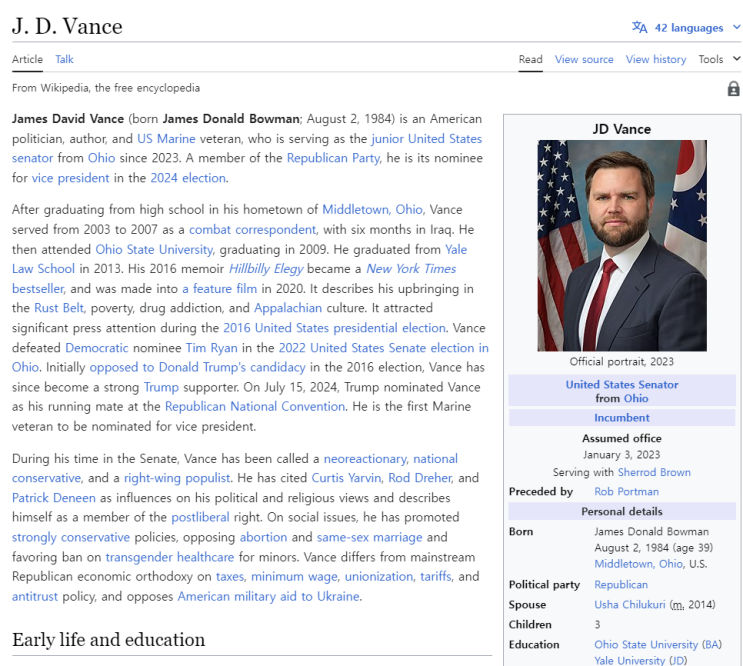Click the same-sex marriage link
743x666 pixels.
point(369,537)
